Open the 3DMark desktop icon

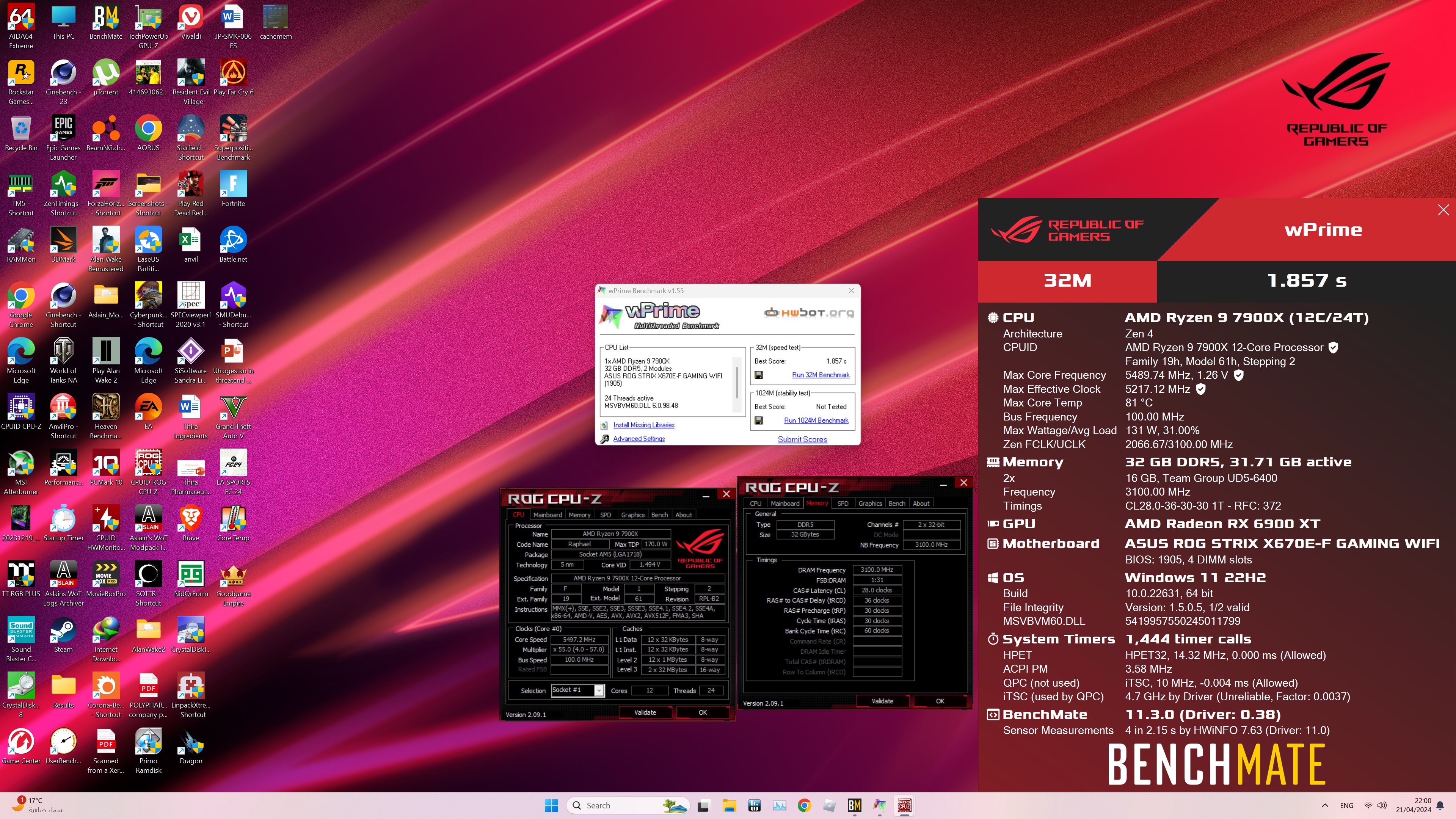tap(63, 245)
